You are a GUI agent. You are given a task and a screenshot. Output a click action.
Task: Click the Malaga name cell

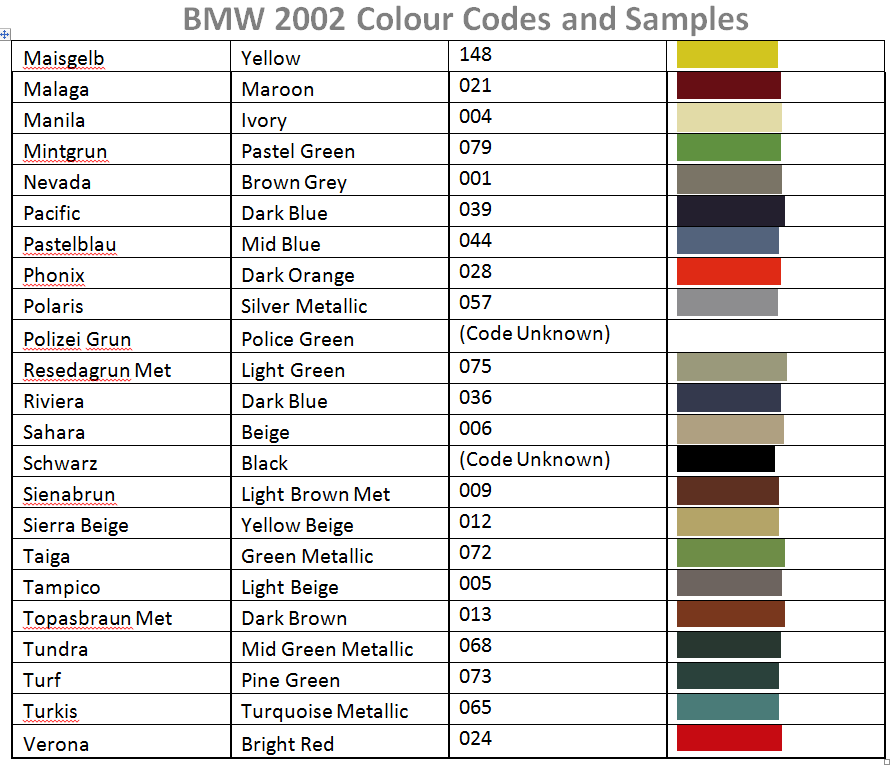tap(121, 87)
